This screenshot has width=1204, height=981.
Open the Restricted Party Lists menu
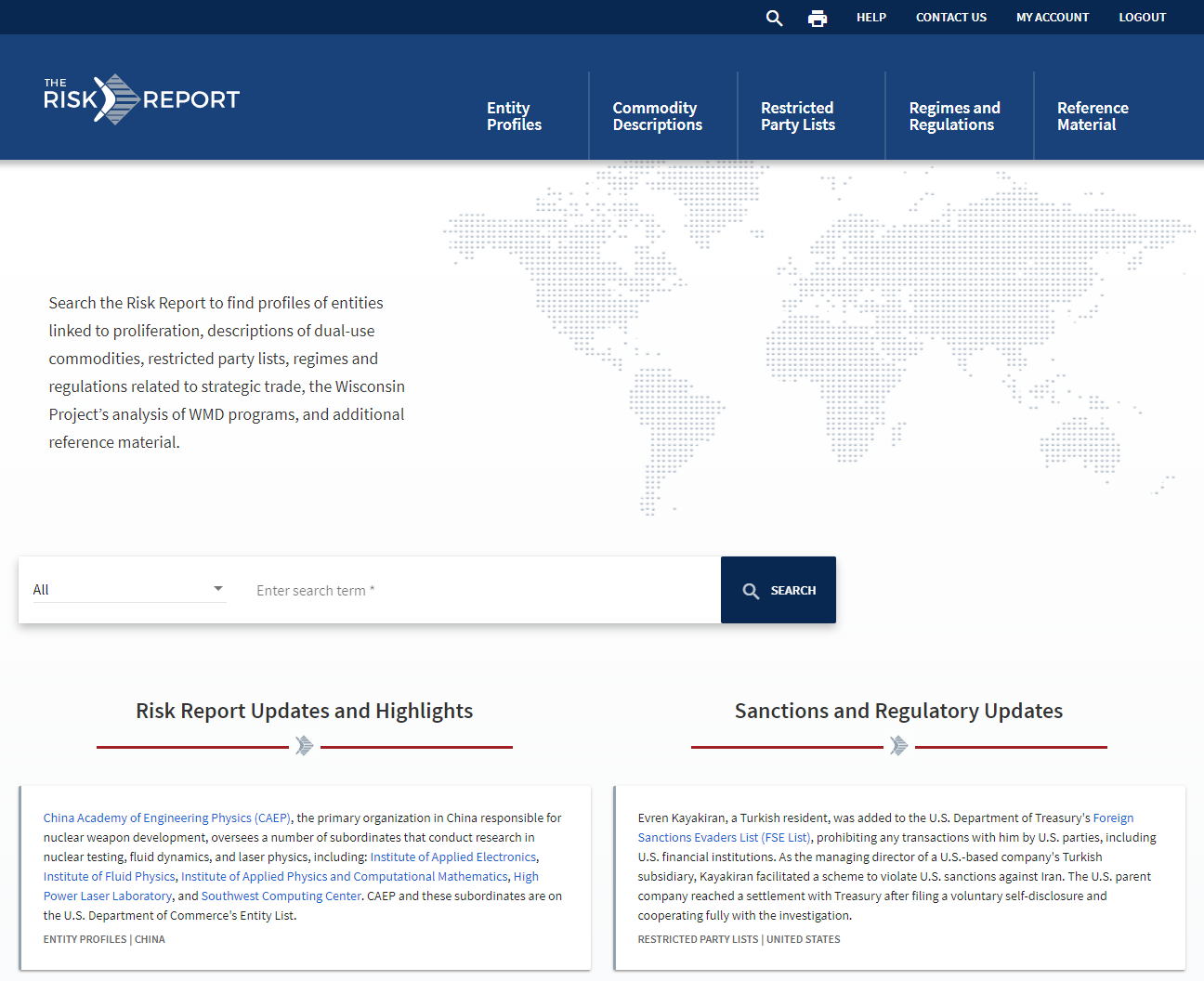click(x=798, y=116)
